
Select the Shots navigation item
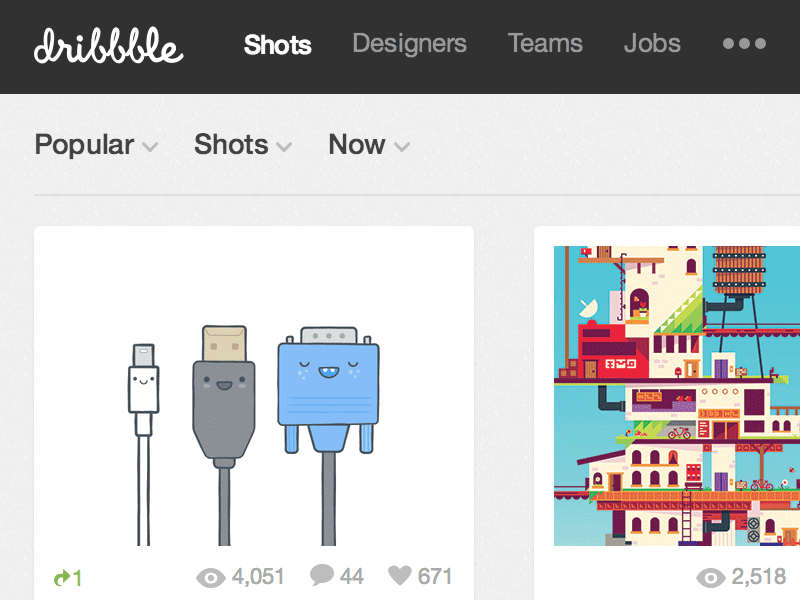277,44
